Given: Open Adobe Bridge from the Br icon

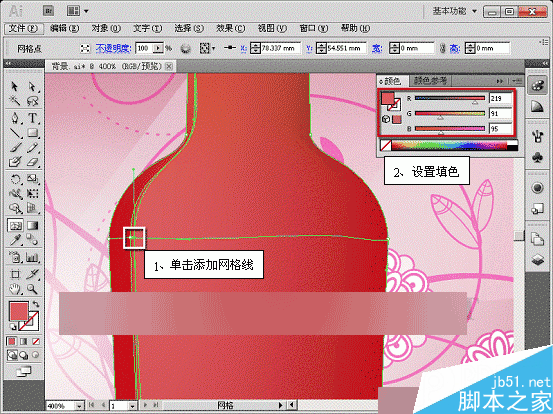Looking at the screenshot, I should click(49, 11).
